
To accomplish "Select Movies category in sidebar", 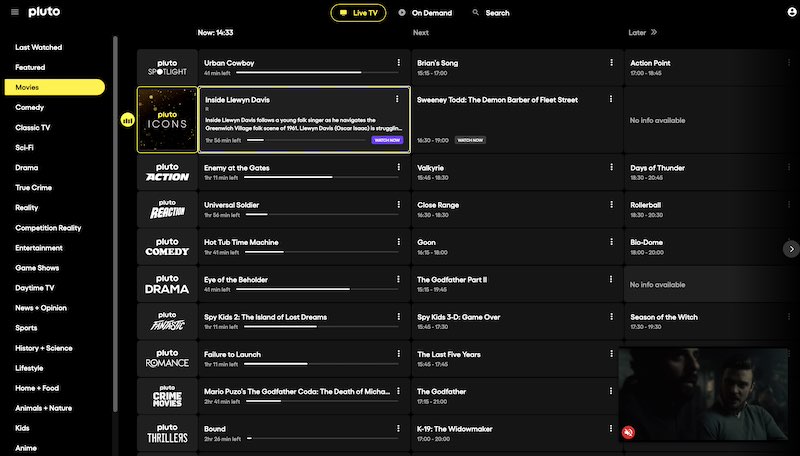I will [x=55, y=87].
